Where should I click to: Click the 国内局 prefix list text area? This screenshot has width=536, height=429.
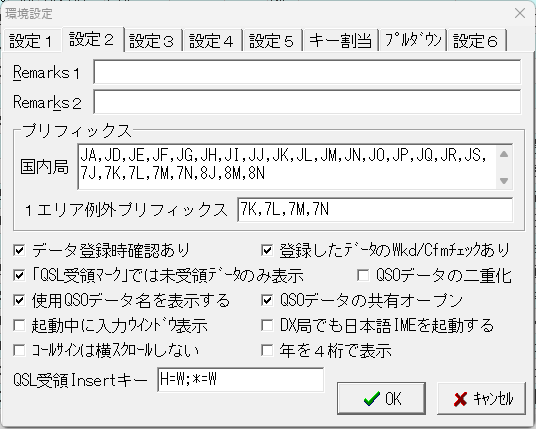[287, 167]
